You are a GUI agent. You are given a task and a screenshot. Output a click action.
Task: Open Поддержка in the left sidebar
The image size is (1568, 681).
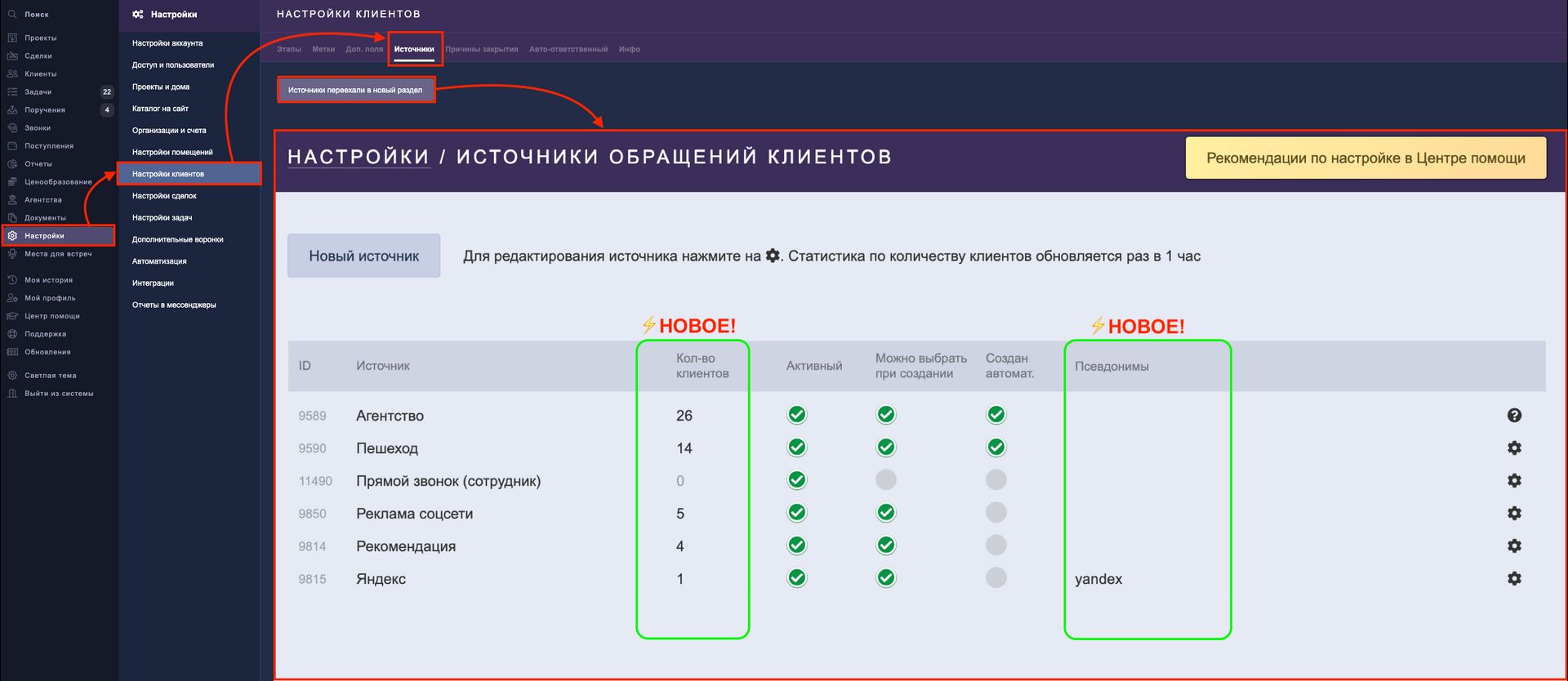click(45, 333)
